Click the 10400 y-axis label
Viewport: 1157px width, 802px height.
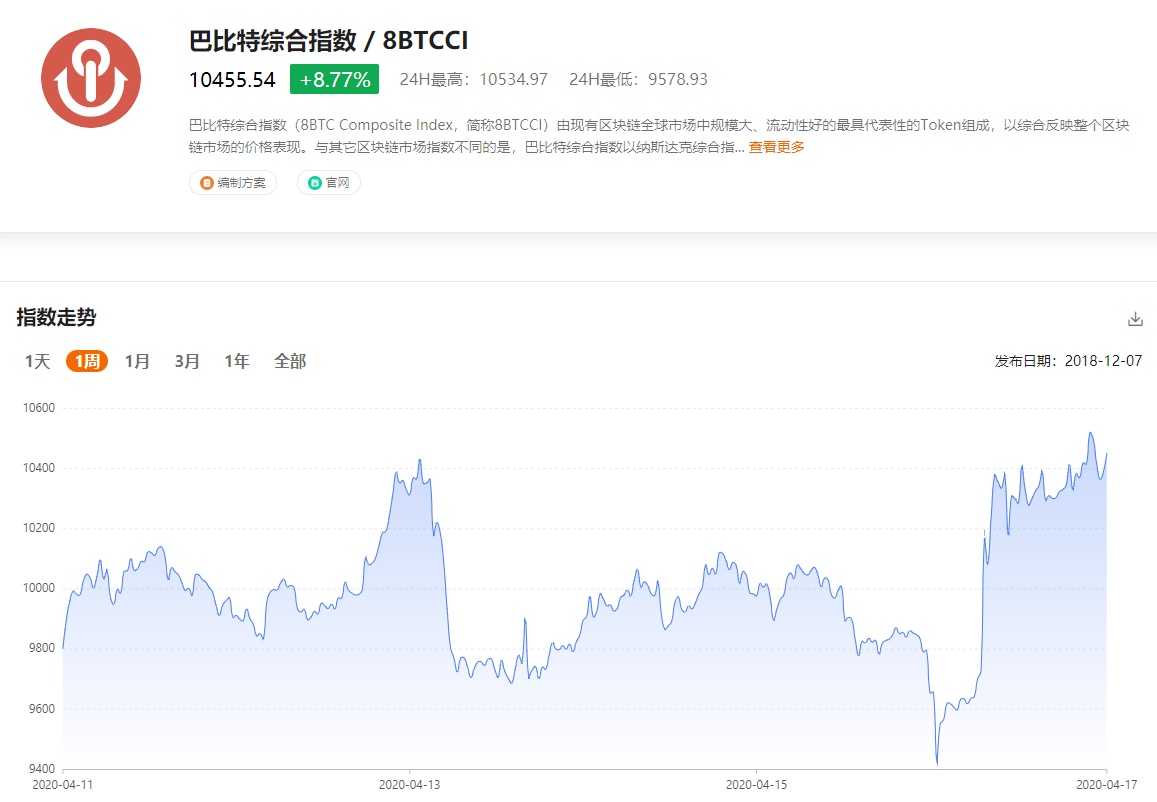coord(39,468)
